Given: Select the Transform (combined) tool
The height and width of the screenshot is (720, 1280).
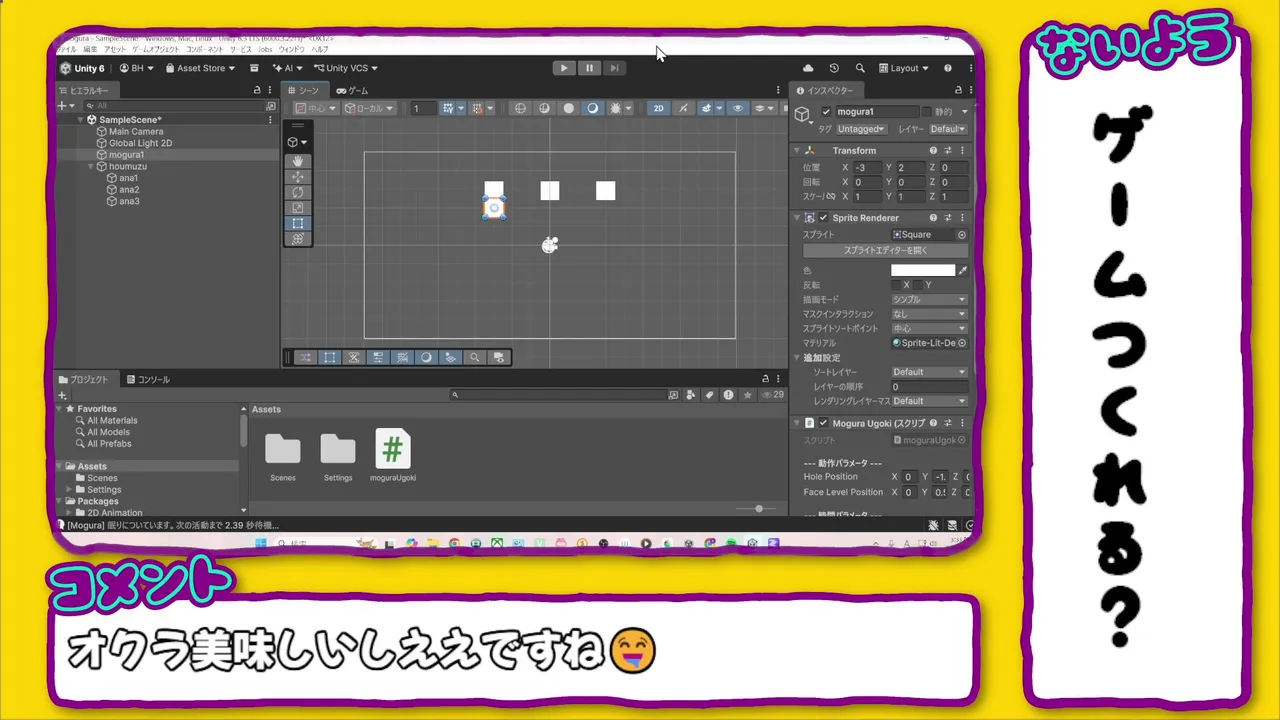Looking at the screenshot, I should (x=298, y=239).
